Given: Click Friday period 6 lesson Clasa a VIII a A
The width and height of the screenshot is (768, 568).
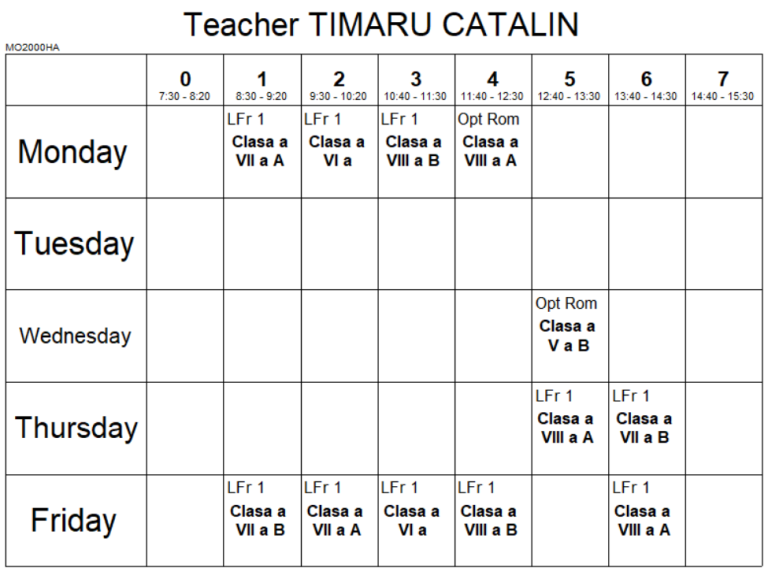Looking at the screenshot, I should click(644, 520).
